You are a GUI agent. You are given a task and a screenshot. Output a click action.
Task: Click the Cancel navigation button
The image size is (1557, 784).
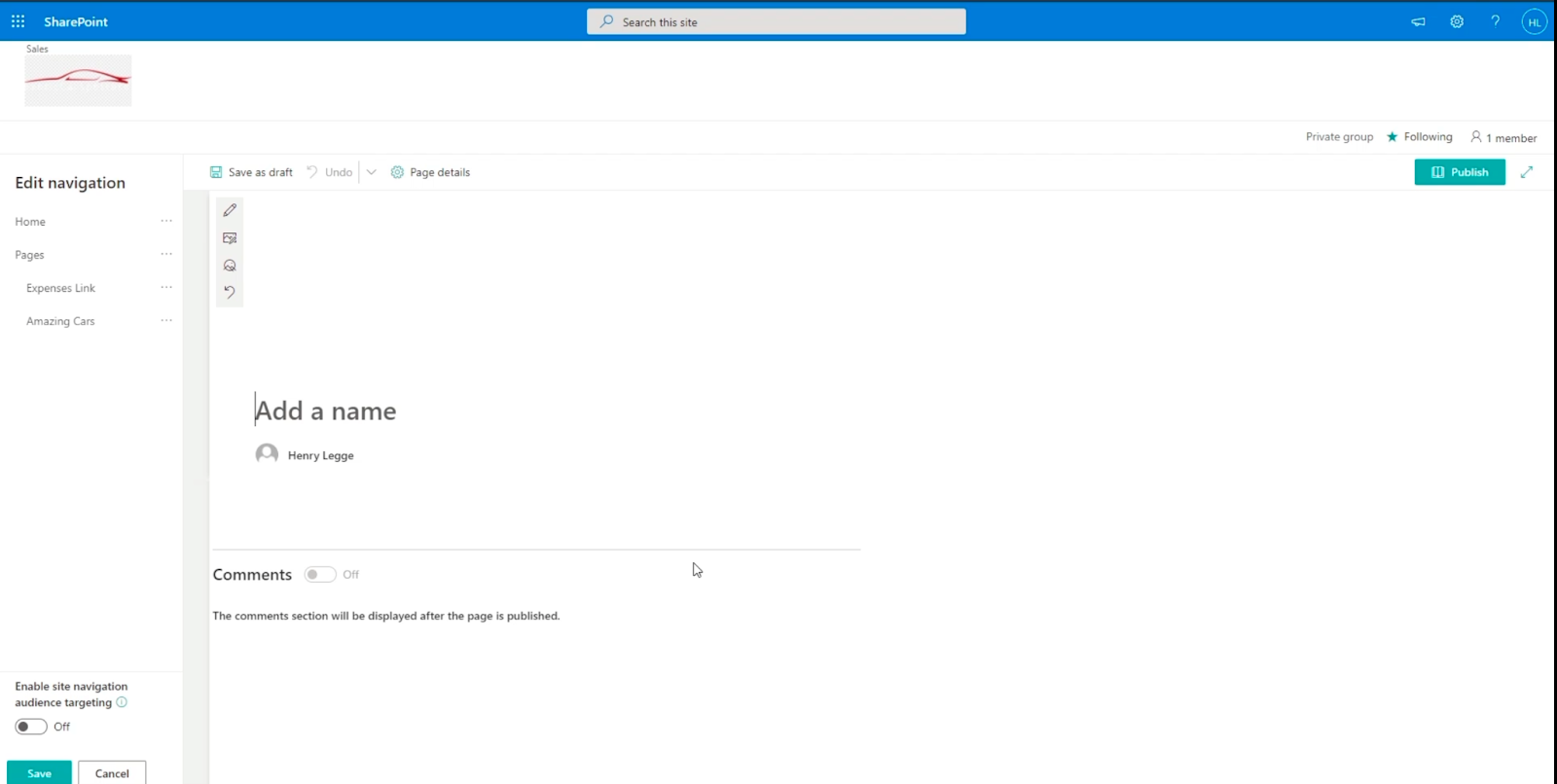[112, 772]
